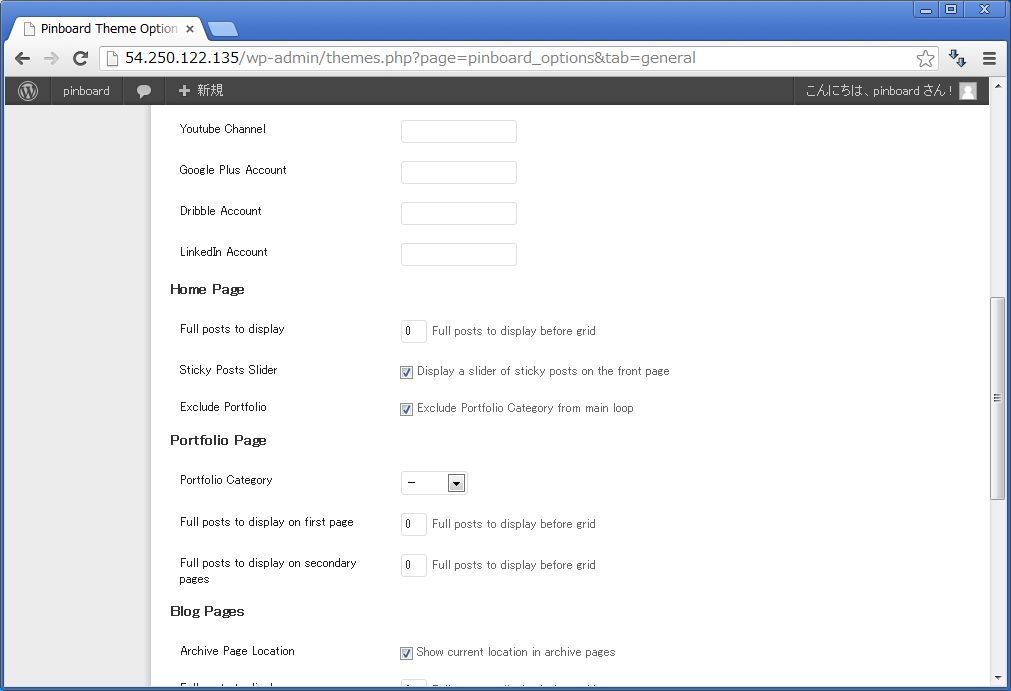Open the こんにちは pinboard account menu
Image resolution: width=1011 pixels, height=691 pixels.
coord(891,91)
